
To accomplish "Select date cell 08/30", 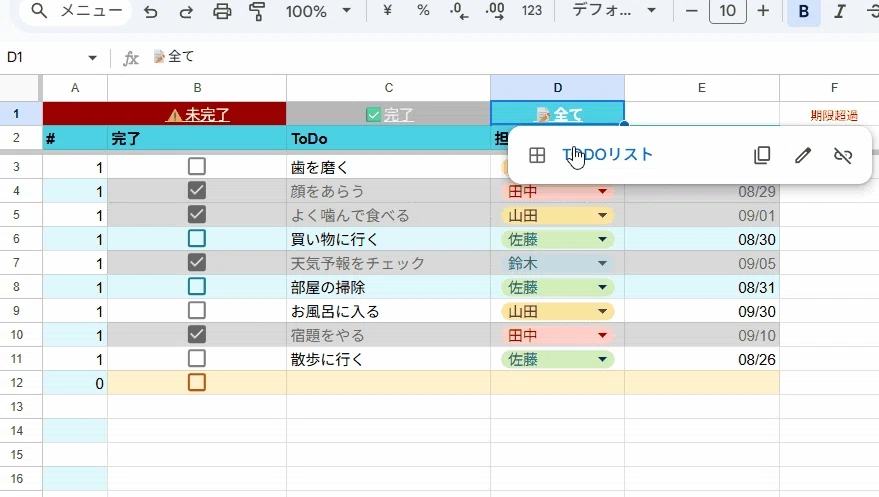I will click(x=702, y=240).
